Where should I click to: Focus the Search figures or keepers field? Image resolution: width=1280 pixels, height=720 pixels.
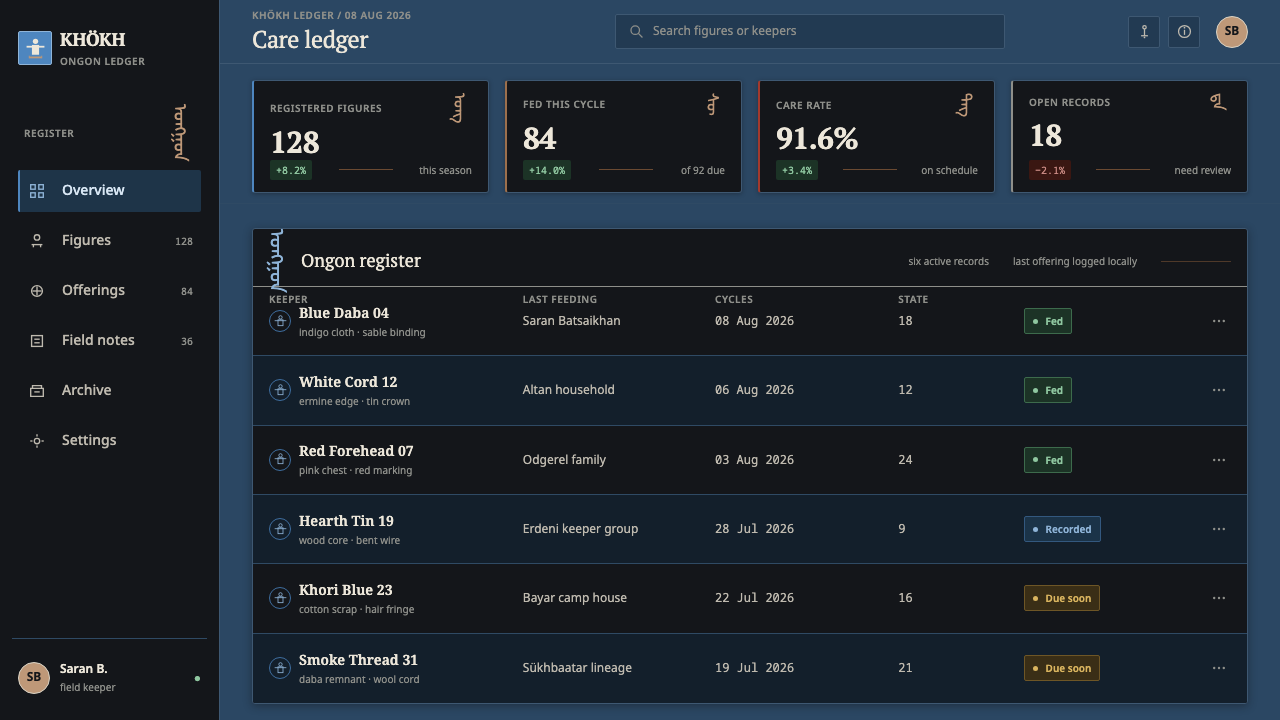tap(810, 31)
